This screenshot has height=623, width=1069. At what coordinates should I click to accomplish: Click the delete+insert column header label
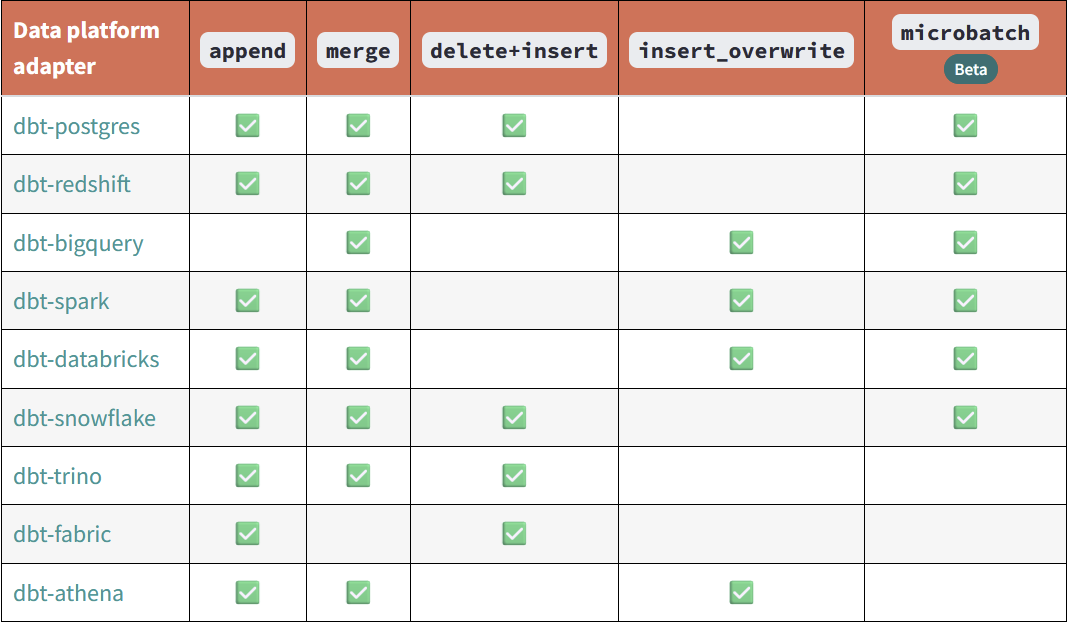tap(514, 50)
